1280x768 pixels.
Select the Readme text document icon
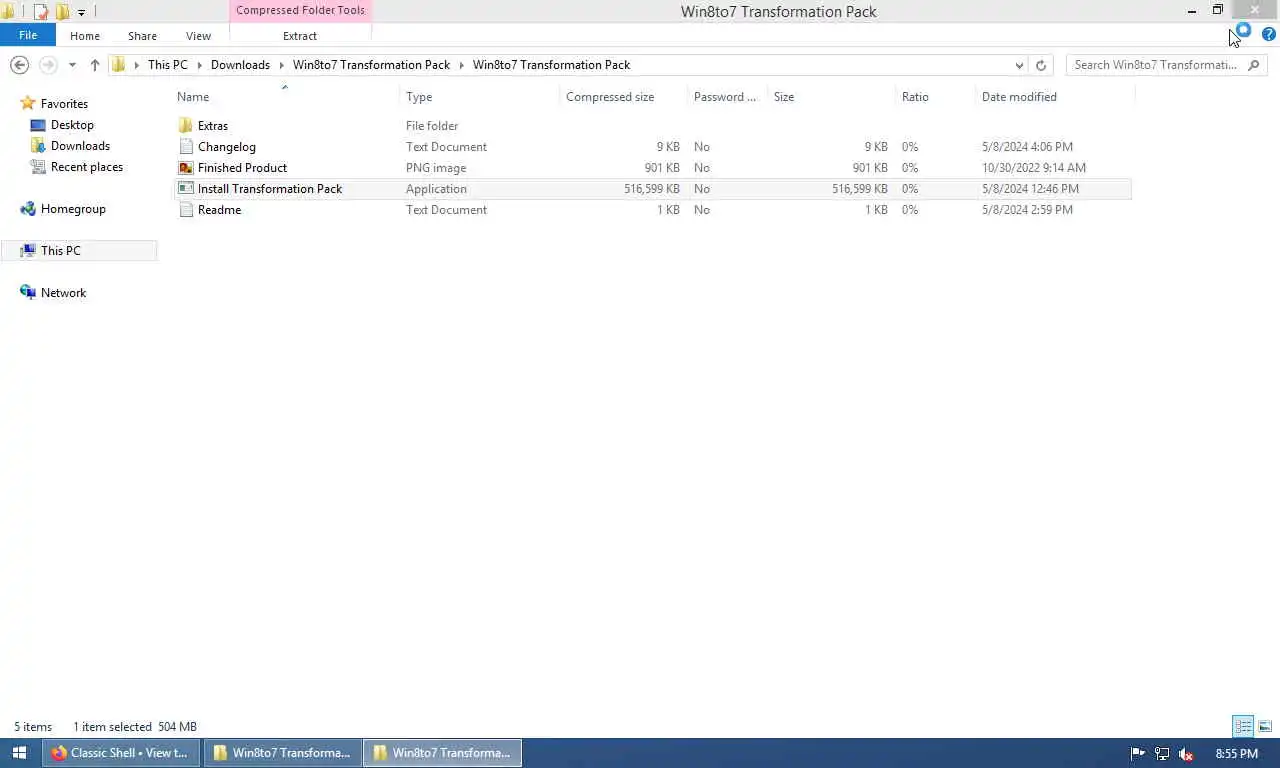tap(185, 210)
